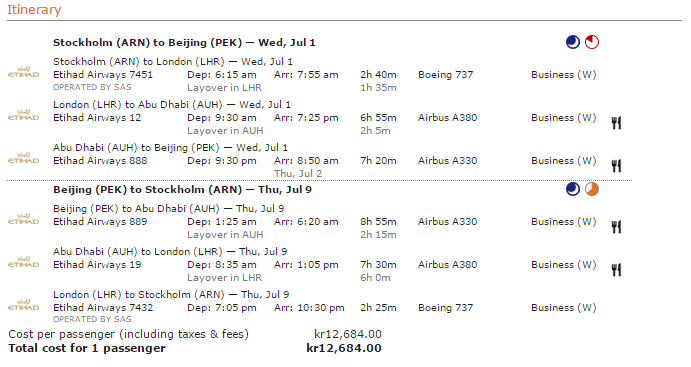Click Etihad Airways 19 flight number
The width and height of the screenshot is (691, 367).
coord(97,264)
